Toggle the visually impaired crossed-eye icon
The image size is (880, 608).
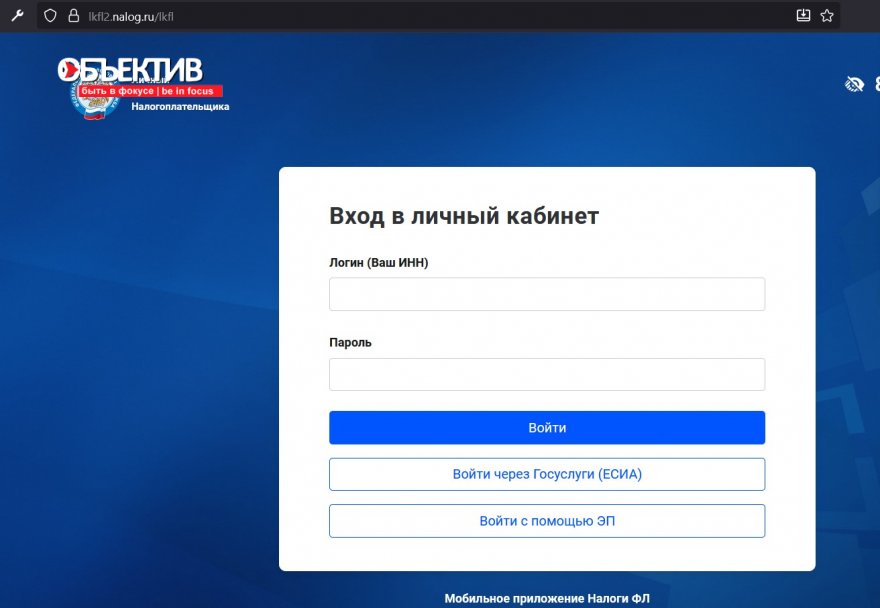pyautogui.click(x=854, y=84)
